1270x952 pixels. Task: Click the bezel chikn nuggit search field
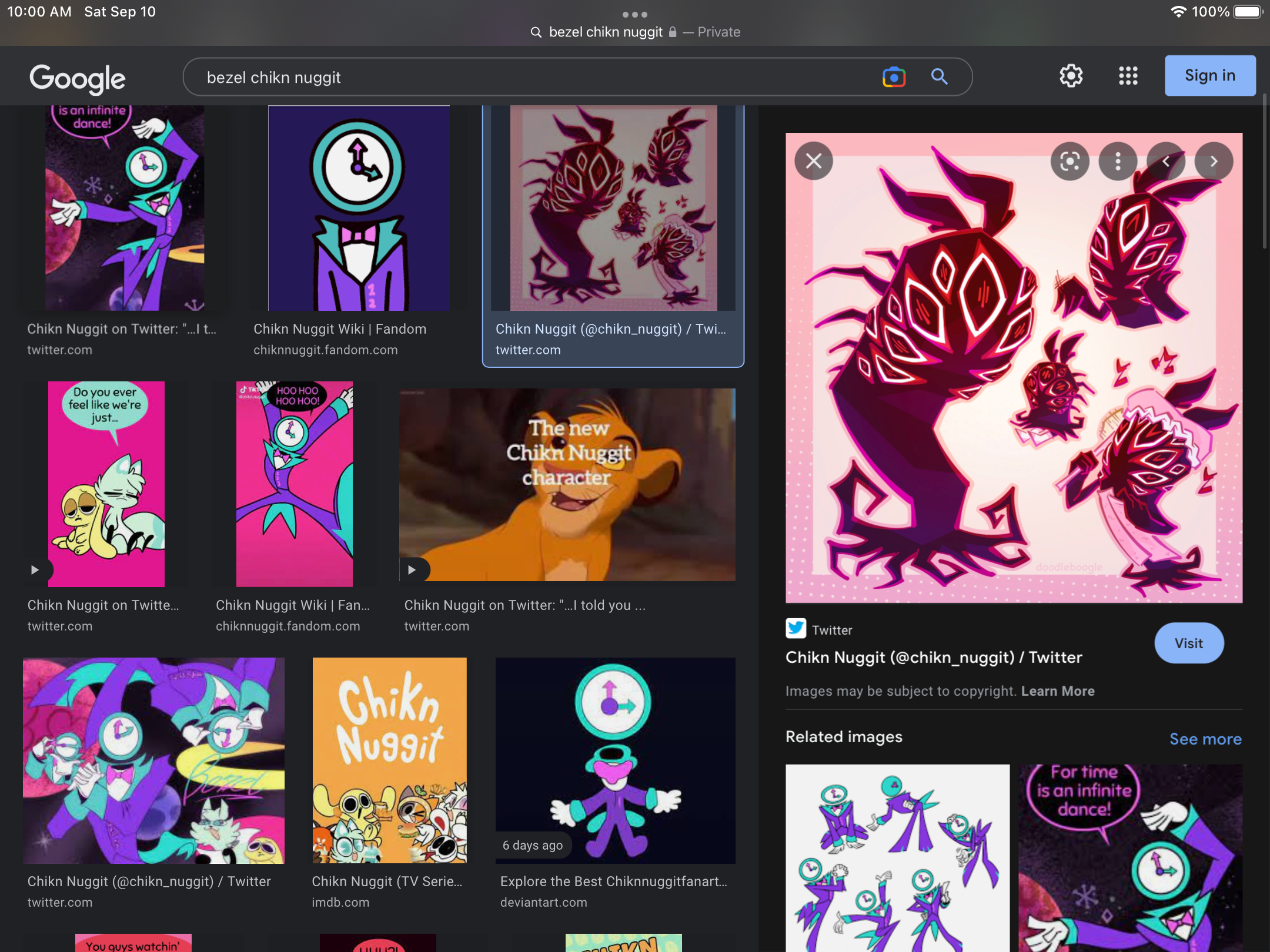point(529,77)
